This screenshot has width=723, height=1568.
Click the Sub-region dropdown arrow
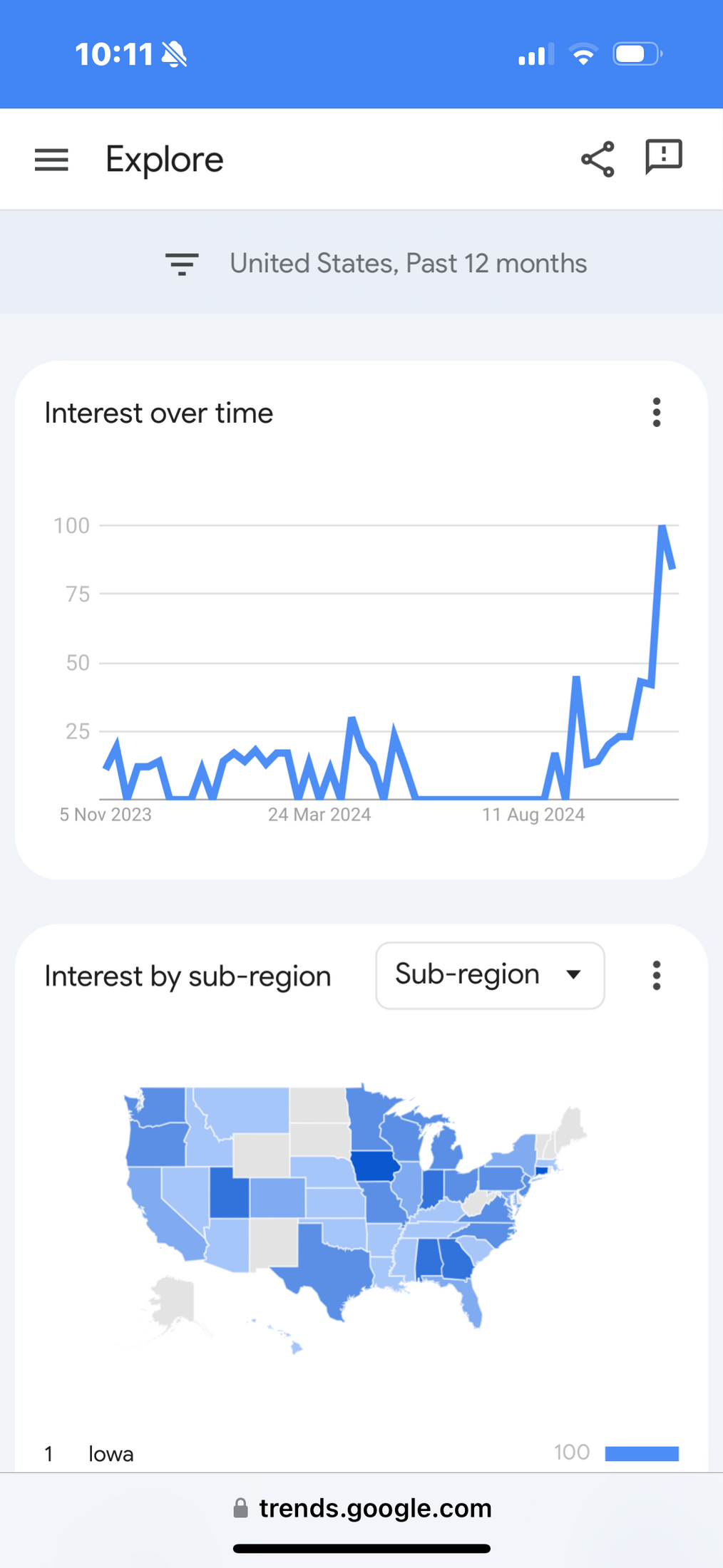(573, 974)
